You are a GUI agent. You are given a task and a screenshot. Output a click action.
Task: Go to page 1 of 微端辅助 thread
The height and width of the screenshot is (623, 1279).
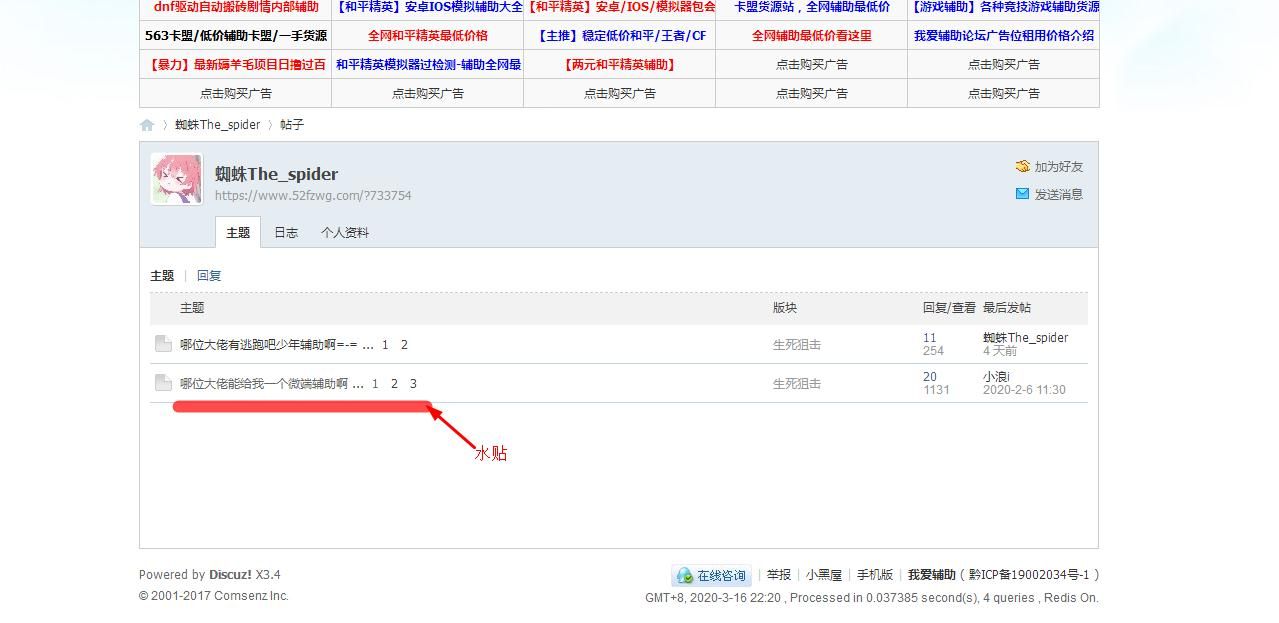[375, 384]
